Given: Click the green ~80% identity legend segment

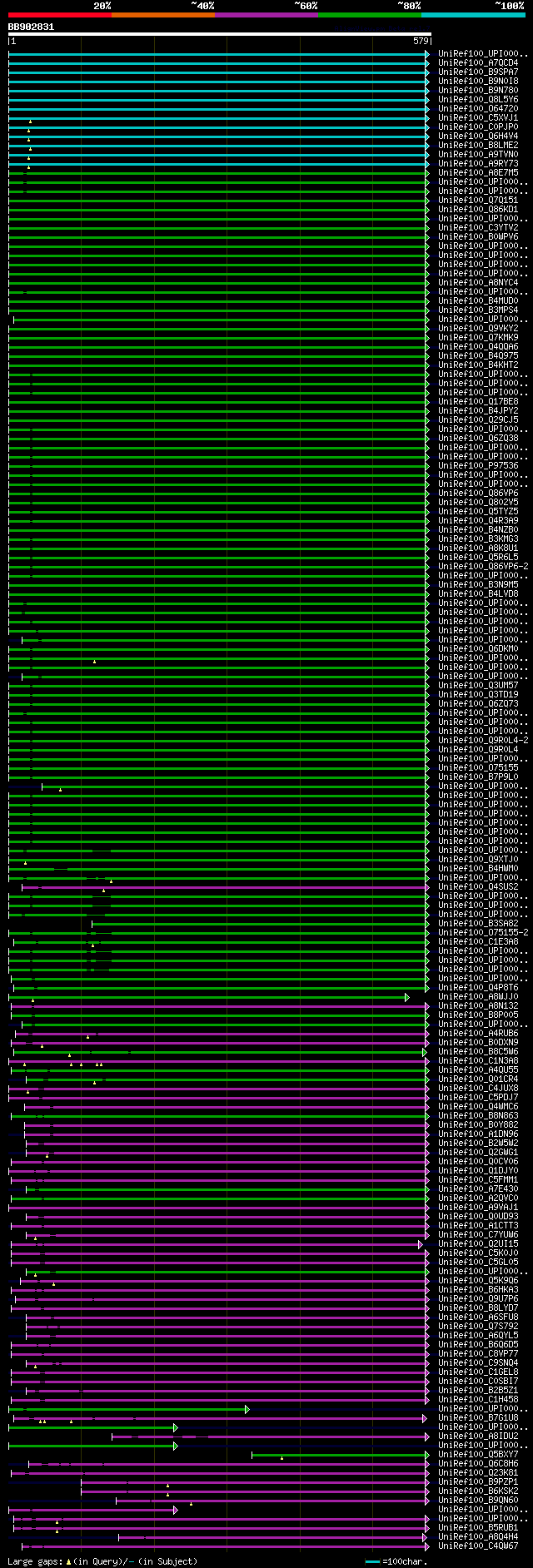Looking at the screenshot, I should (x=369, y=15).
